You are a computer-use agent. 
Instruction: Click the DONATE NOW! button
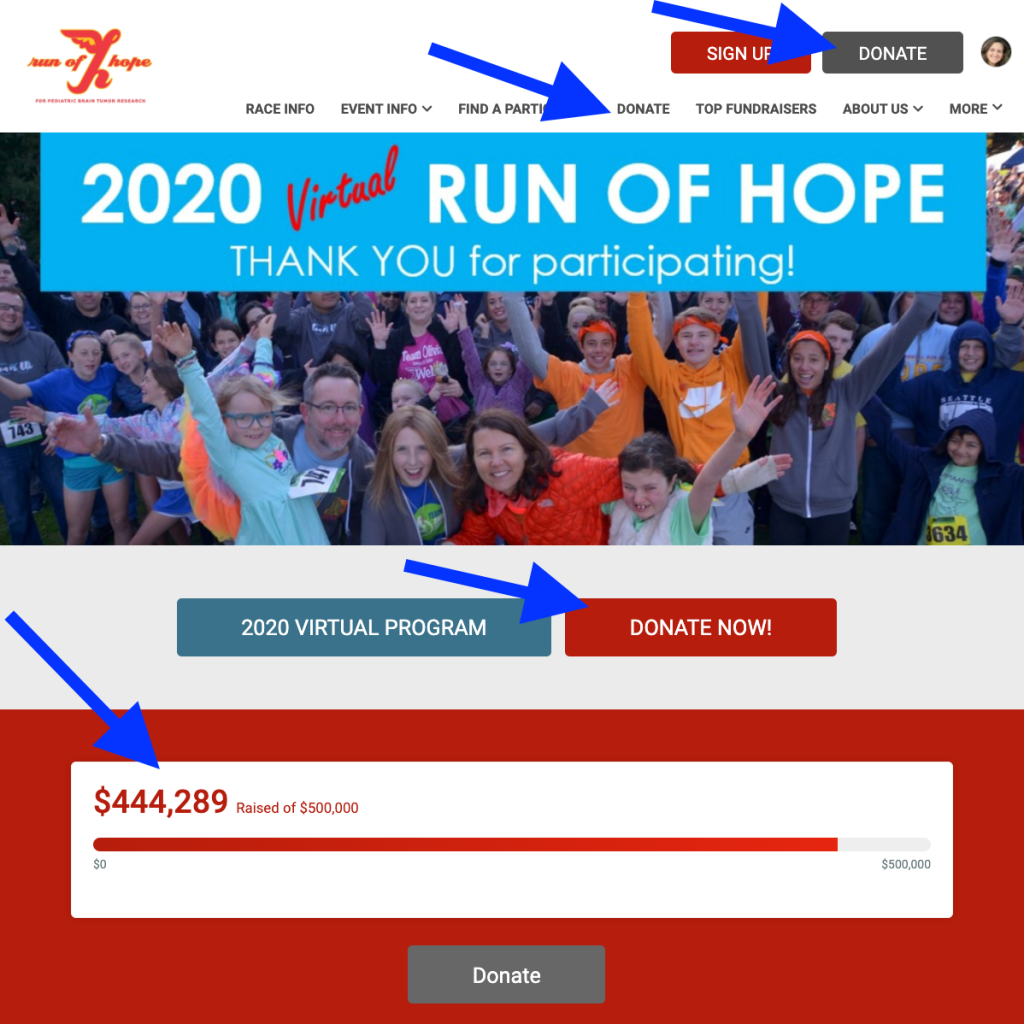pos(701,627)
